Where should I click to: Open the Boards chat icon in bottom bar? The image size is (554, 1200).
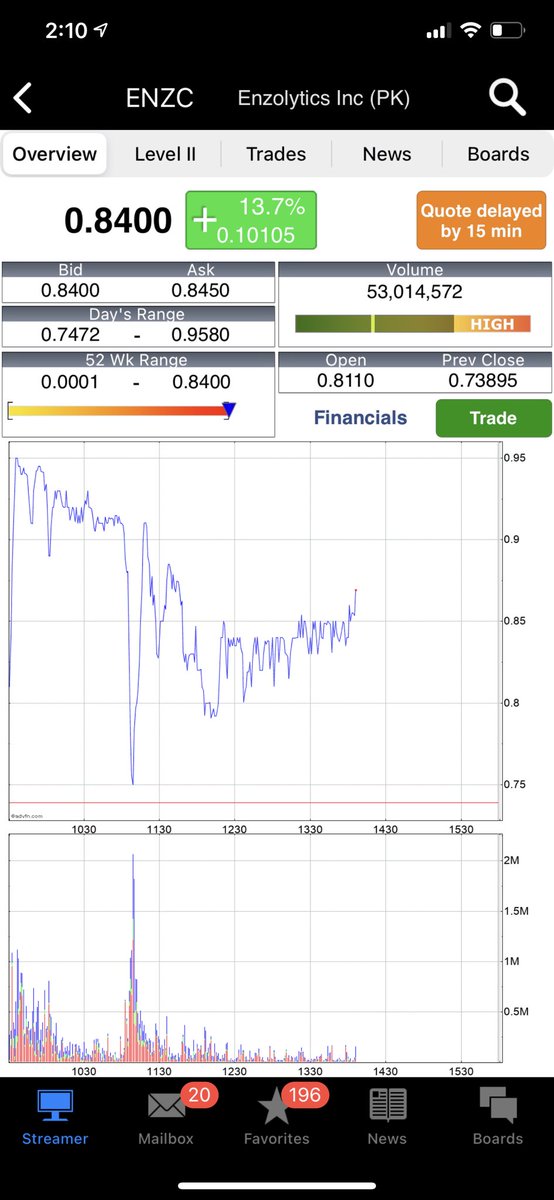point(497,1107)
